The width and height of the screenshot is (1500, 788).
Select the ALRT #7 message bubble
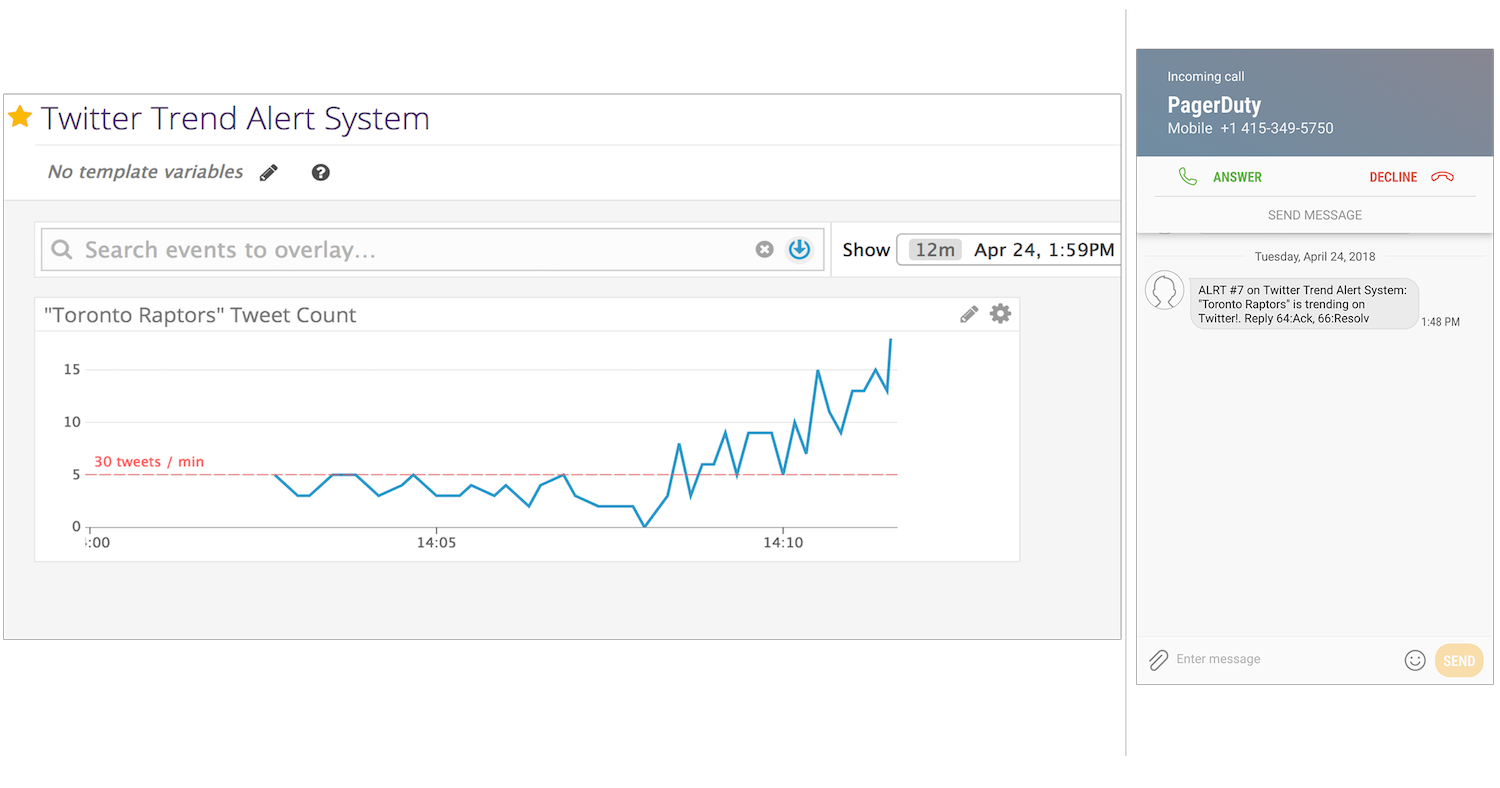coord(1303,304)
